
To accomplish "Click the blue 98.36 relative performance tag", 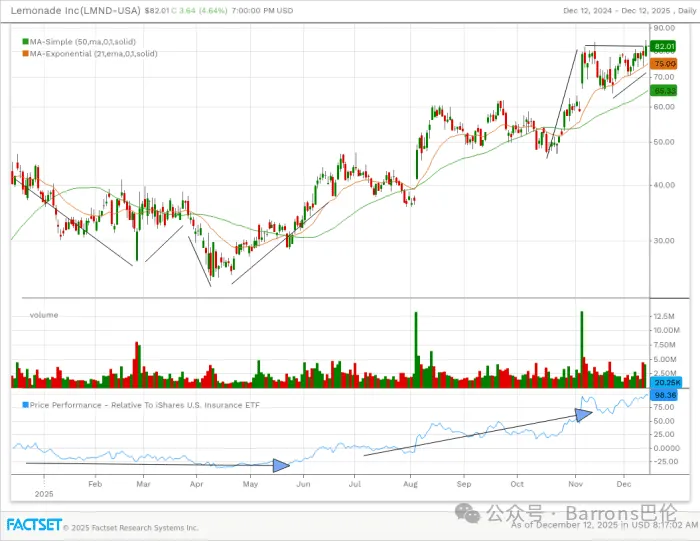I will tap(664, 395).
